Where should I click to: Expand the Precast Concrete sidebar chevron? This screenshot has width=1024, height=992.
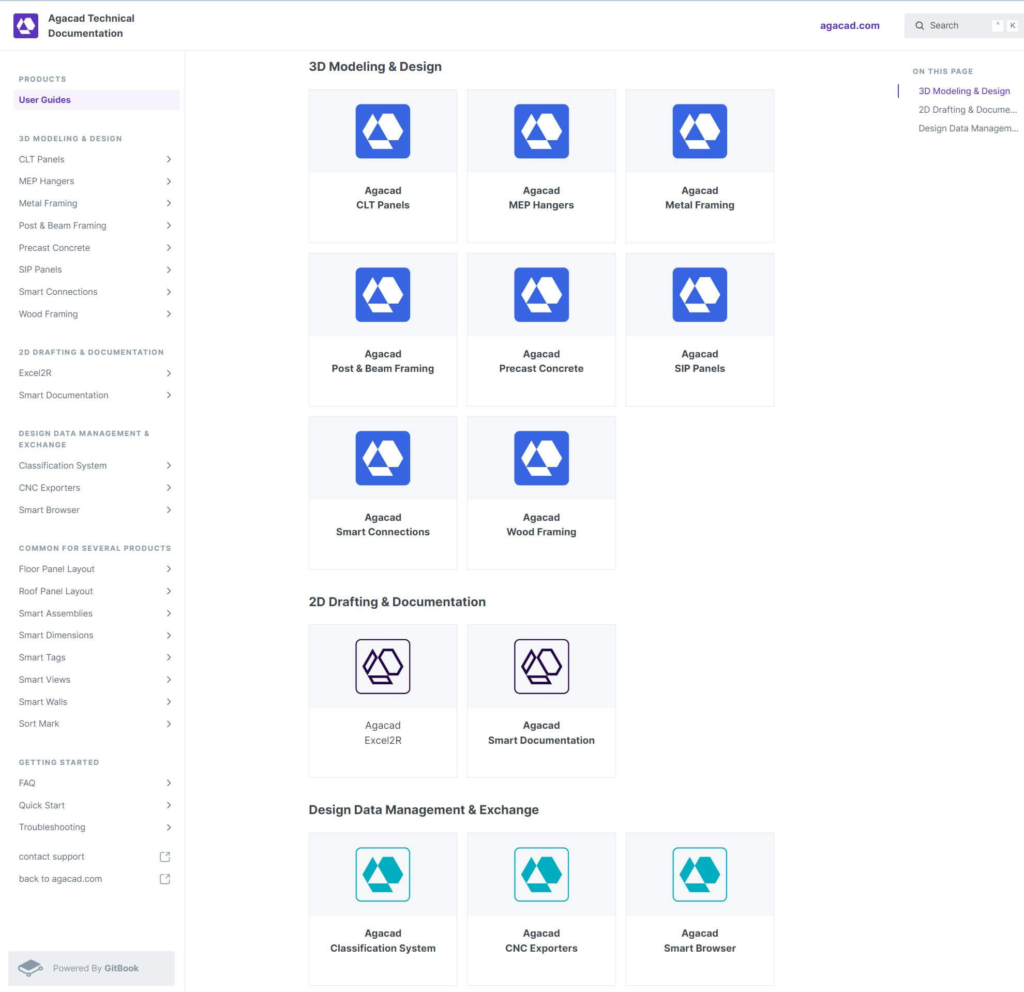coord(168,248)
